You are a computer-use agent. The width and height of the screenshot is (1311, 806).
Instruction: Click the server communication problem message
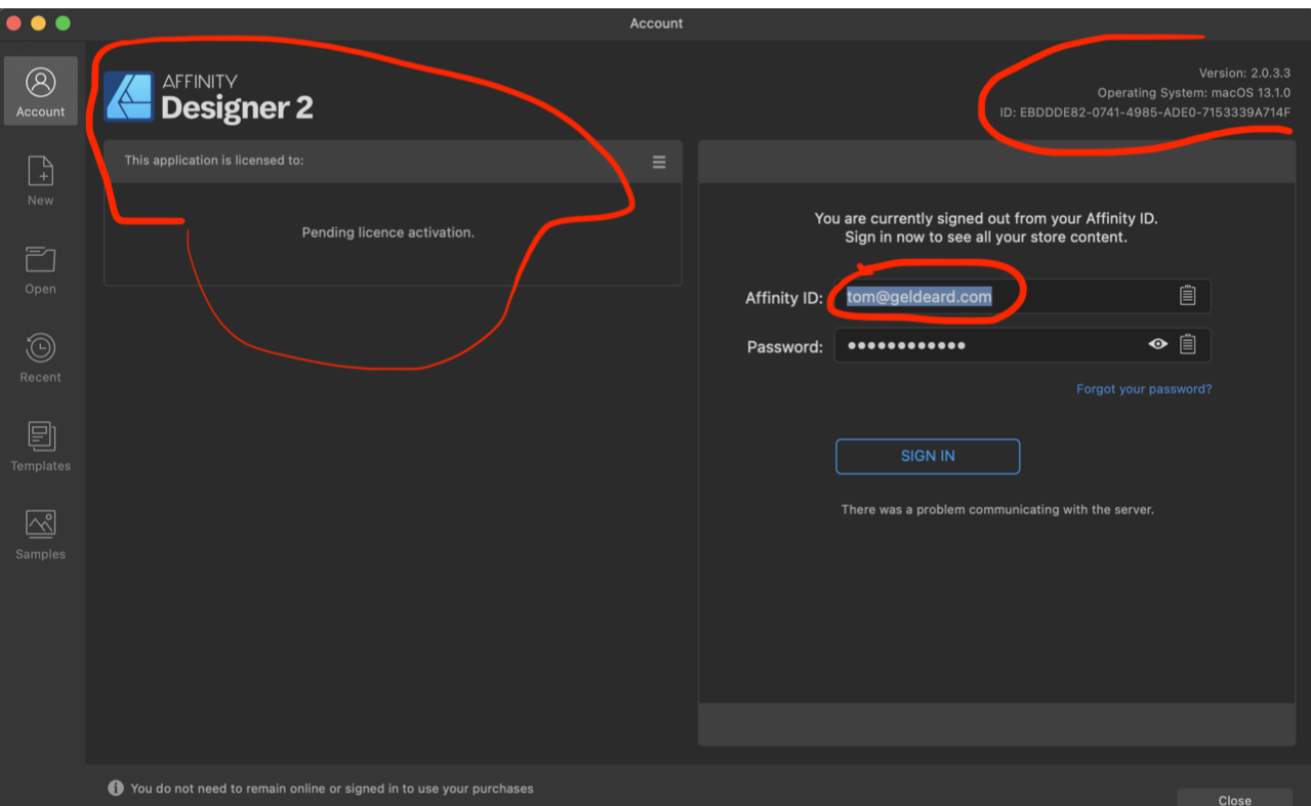tap(998, 509)
